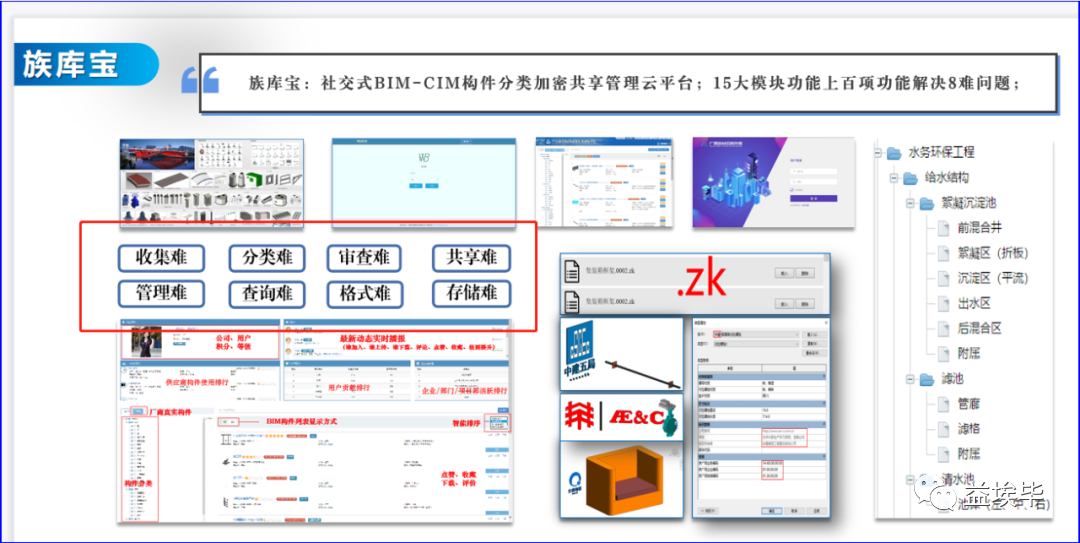This screenshot has width=1080, height=543.
Task: Click the 共享难 box
Action: tap(472, 258)
